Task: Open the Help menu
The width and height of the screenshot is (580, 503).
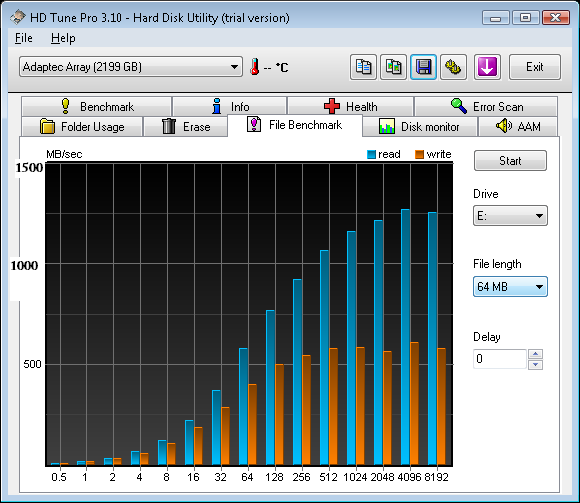Action: pyautogui.click(x=63, y=38)
